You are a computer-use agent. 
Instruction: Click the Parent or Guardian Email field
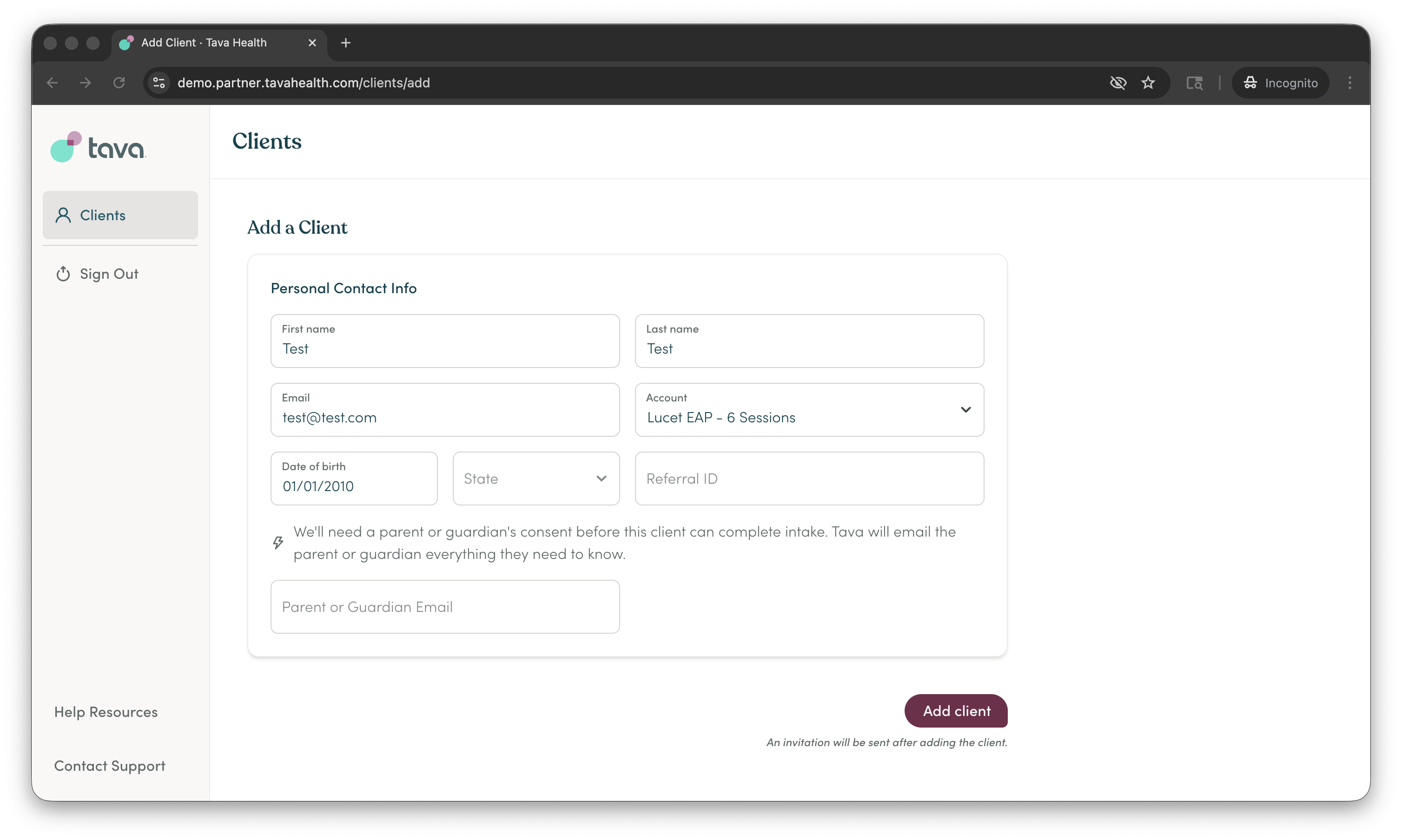click(x=444, y=607)
